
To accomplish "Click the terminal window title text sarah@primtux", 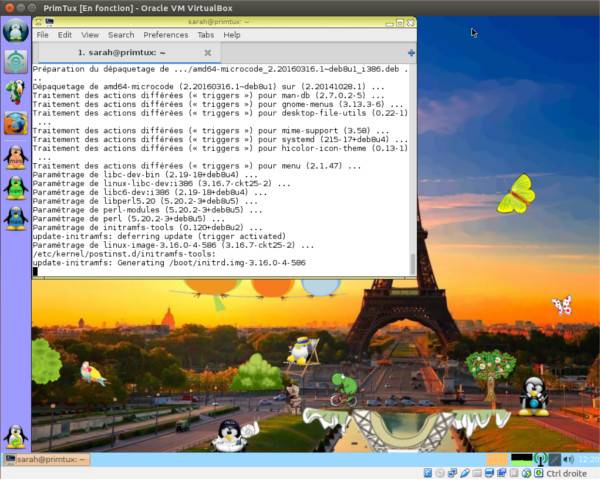I will click(218, 22).
